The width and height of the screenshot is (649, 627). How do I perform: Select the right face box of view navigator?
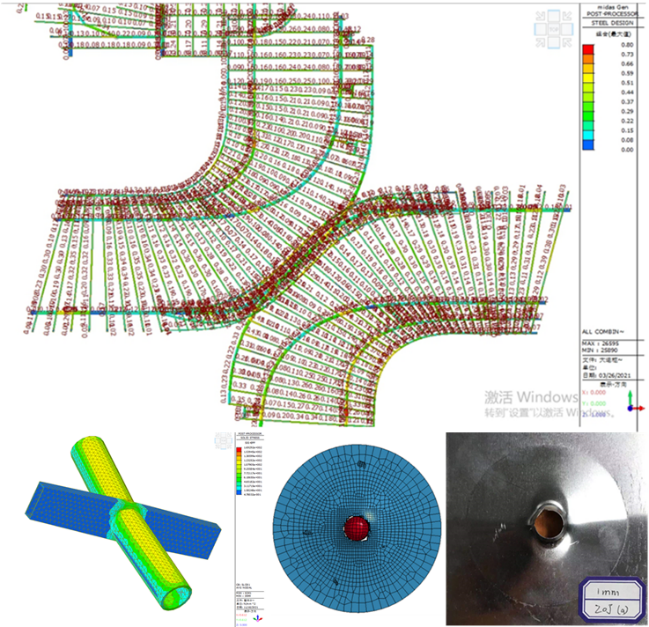click(x=566, y=31)
